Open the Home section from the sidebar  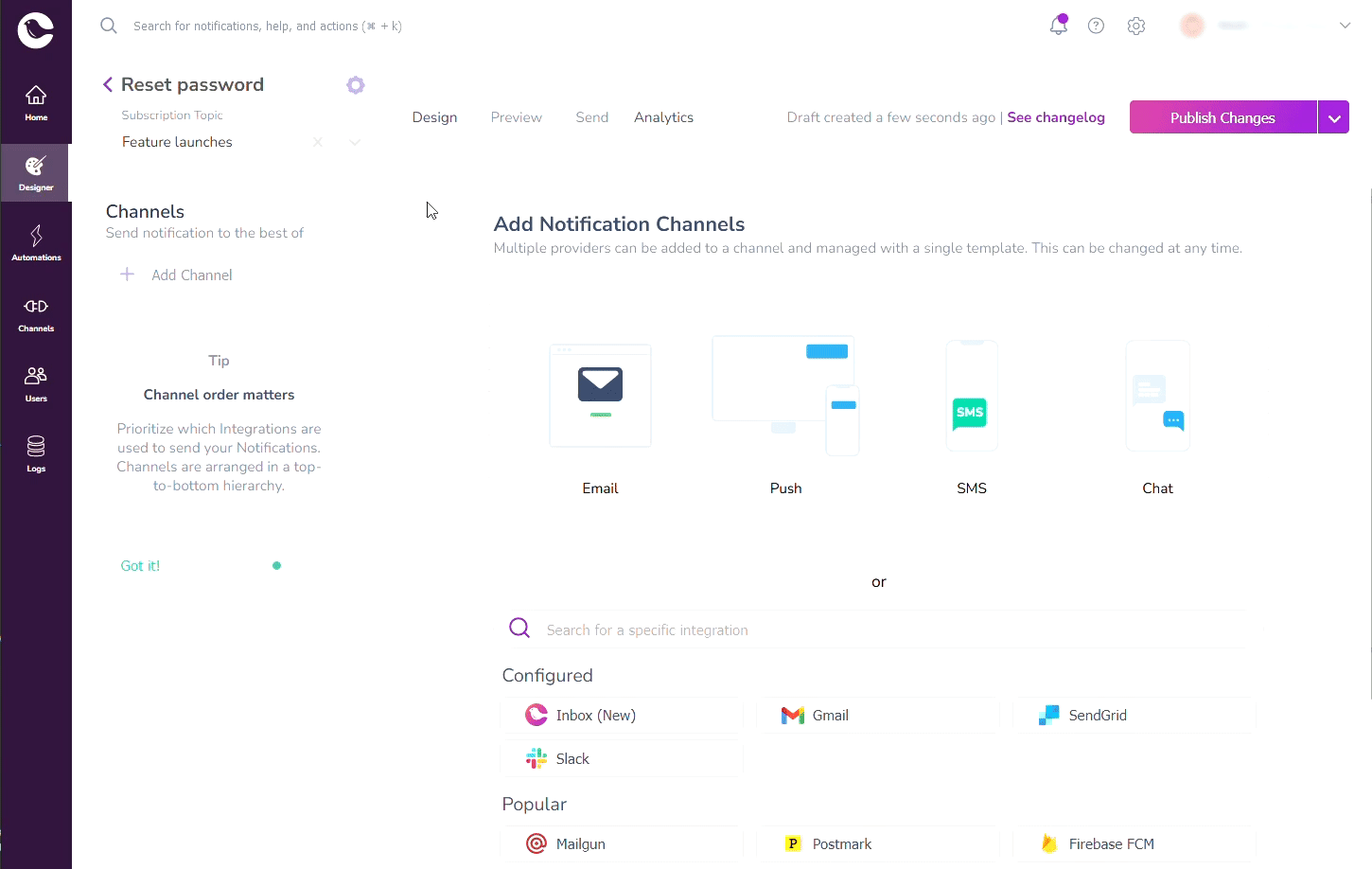point(36,102)
